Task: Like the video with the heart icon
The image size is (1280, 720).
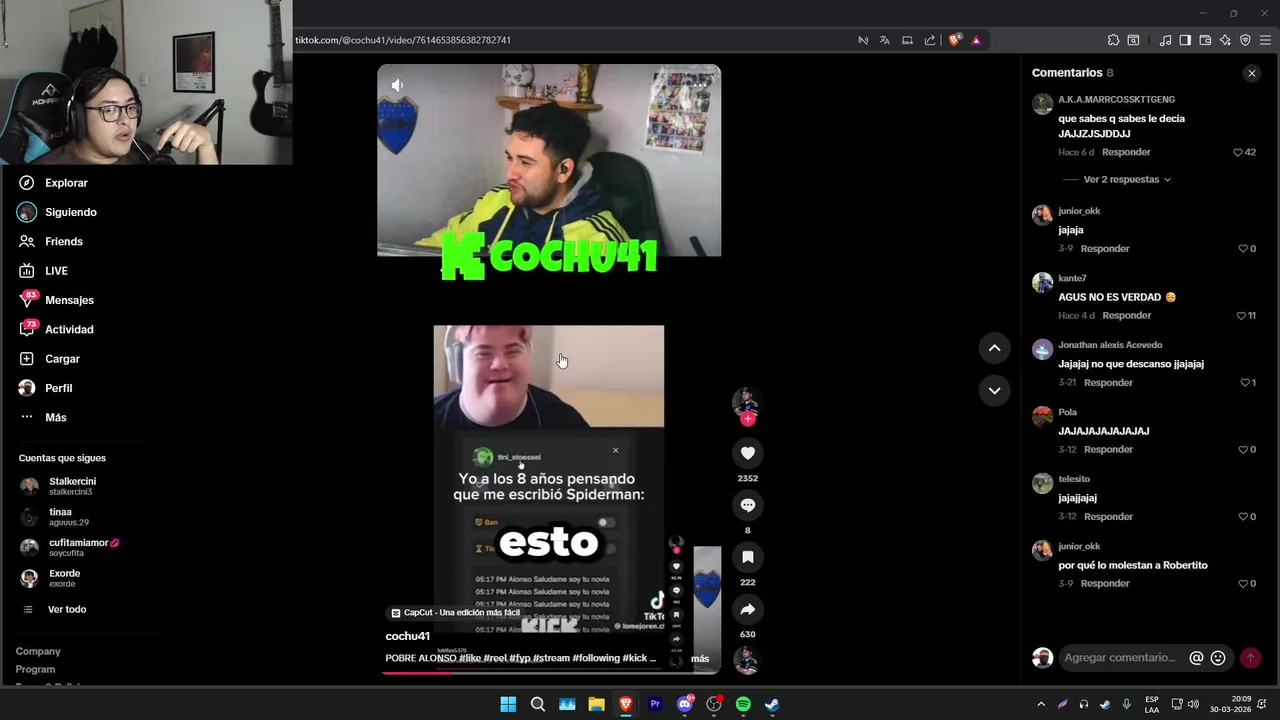Action: pos(747,453)
